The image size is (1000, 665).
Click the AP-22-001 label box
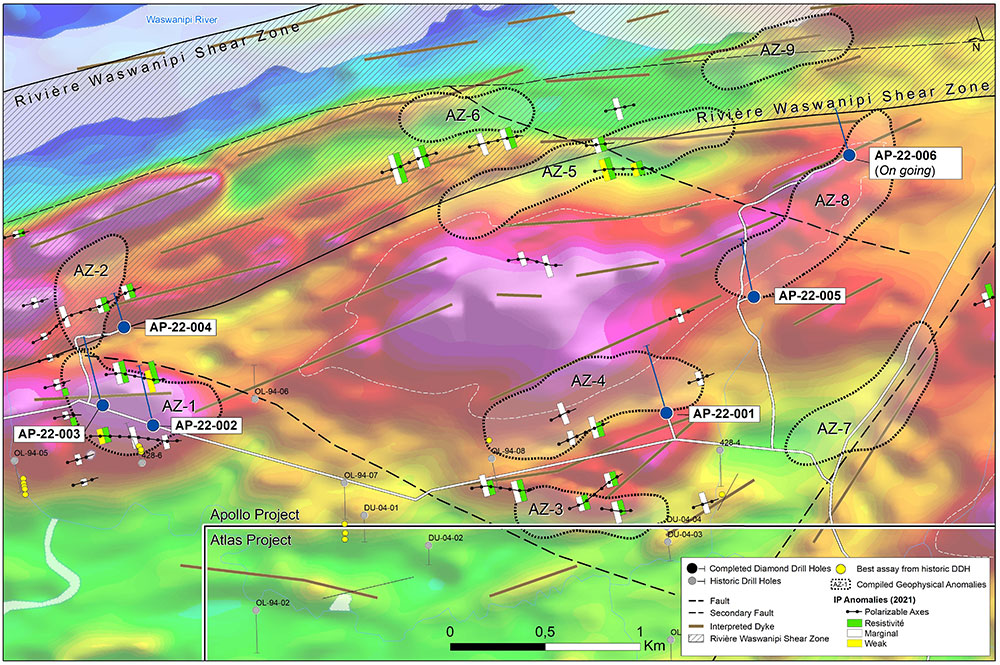click(723, 414)
